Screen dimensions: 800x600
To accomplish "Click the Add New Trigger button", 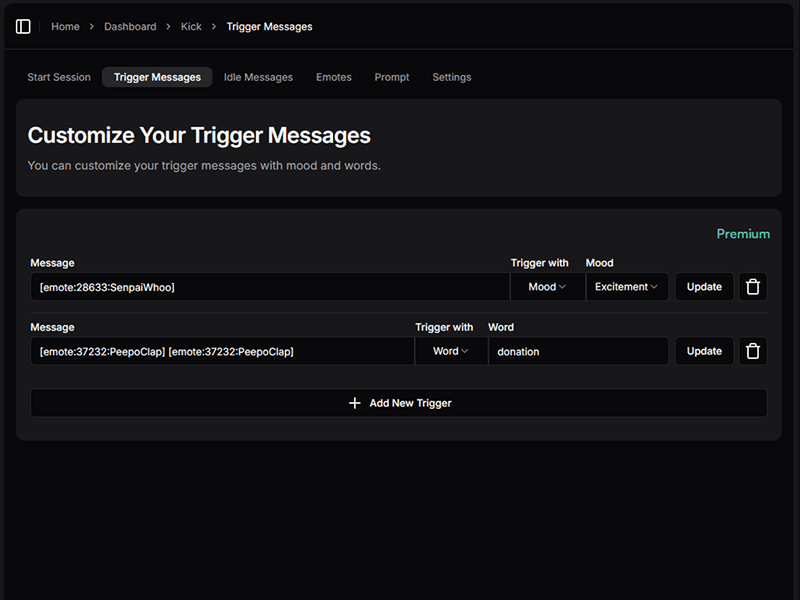I will 398,403.
